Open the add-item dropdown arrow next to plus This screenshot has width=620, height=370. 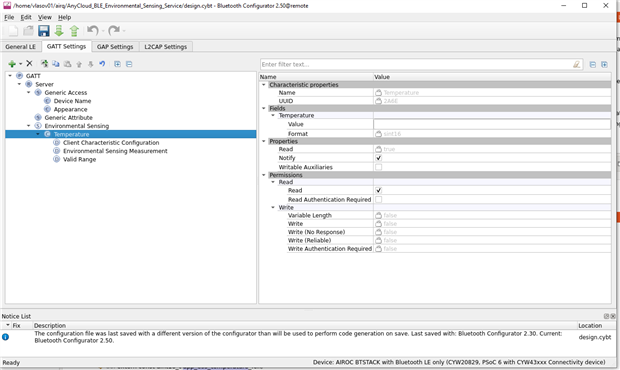pyautogui.click(x=21, y=64)
